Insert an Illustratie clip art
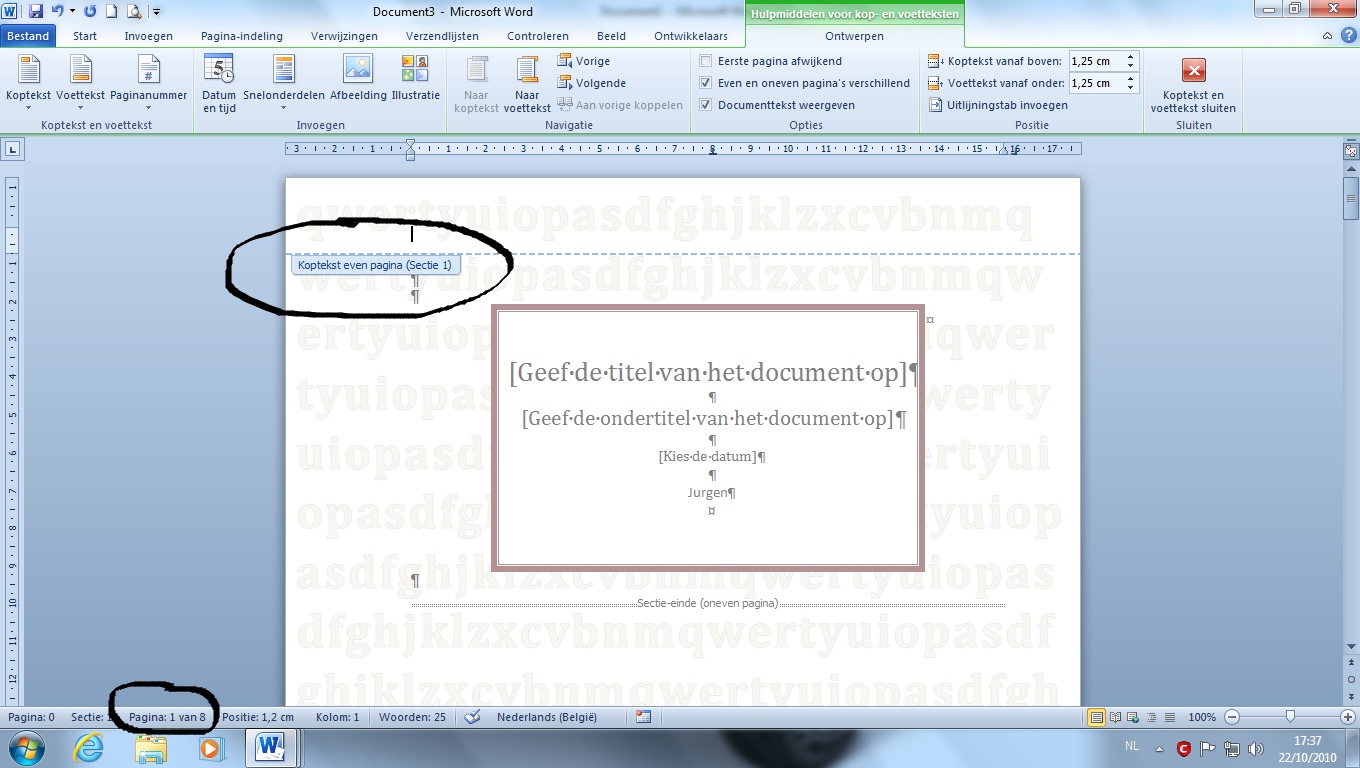This screenshot has width=1360, height=768. [x=415, y=78]
